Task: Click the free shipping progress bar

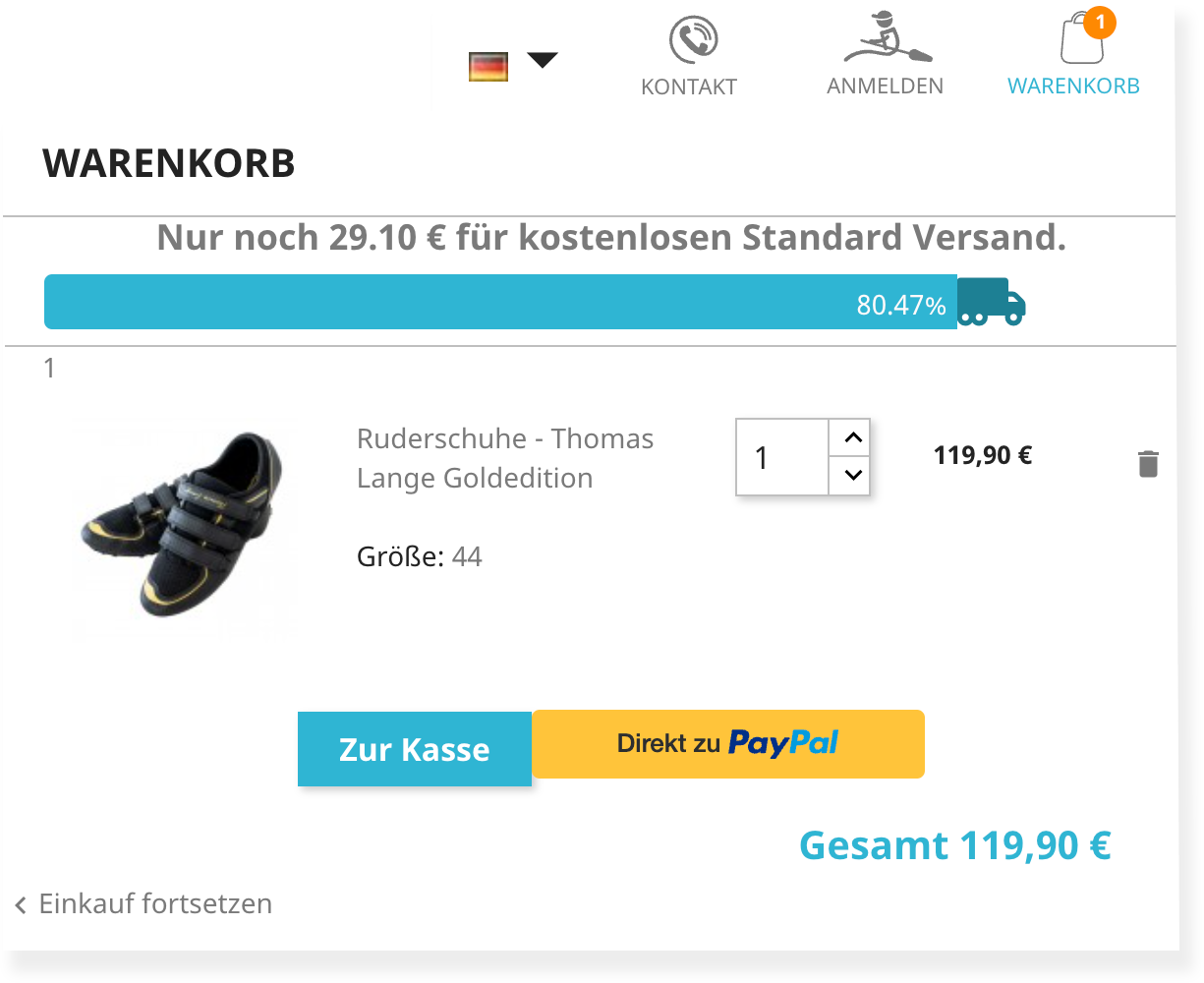Action: click(500, 302)
